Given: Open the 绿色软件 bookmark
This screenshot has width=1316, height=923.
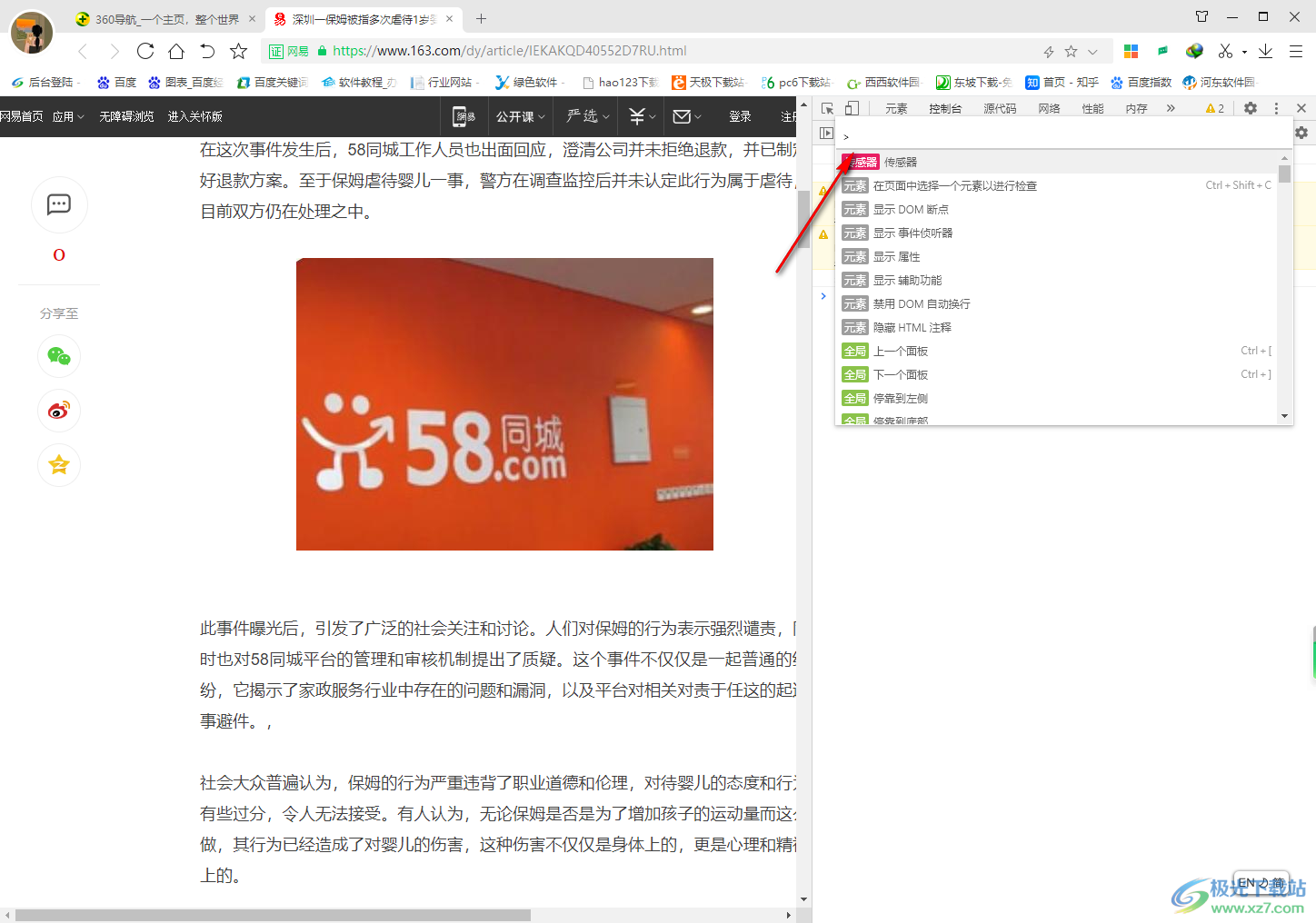Looking at the screenshot, I should point(527,83).
